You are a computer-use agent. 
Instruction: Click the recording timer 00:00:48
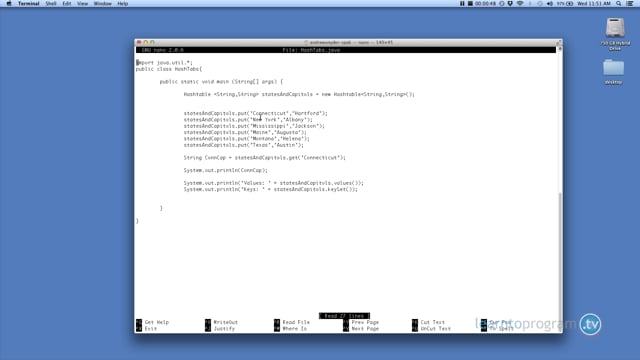pyautogui.click(x=485, y=4)
